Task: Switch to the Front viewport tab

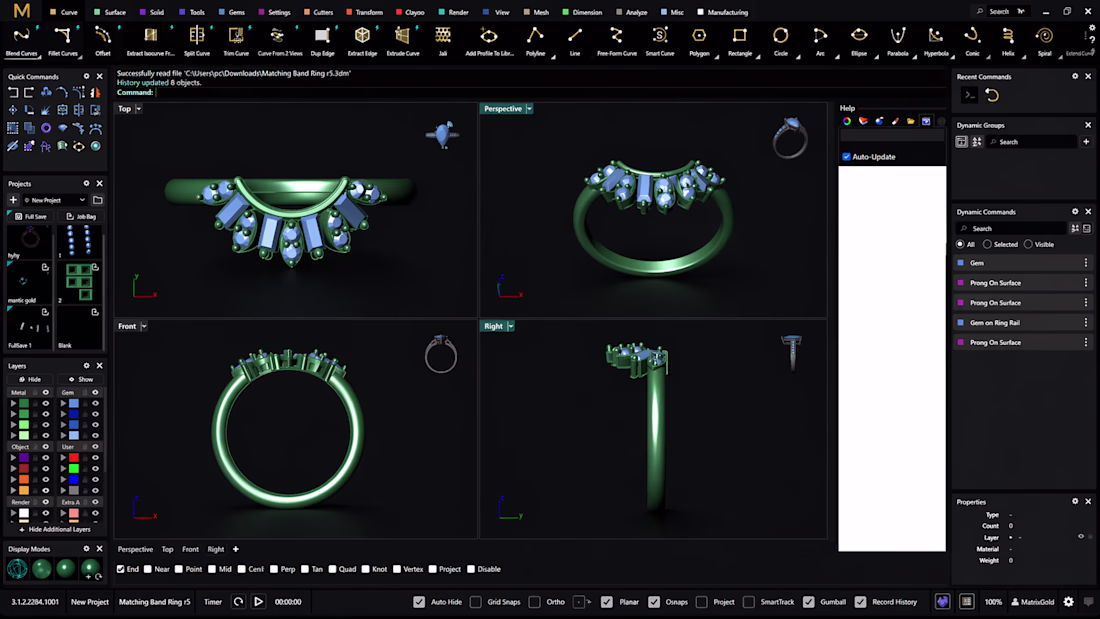Action: pyautogui.click(x=190, y=549)
